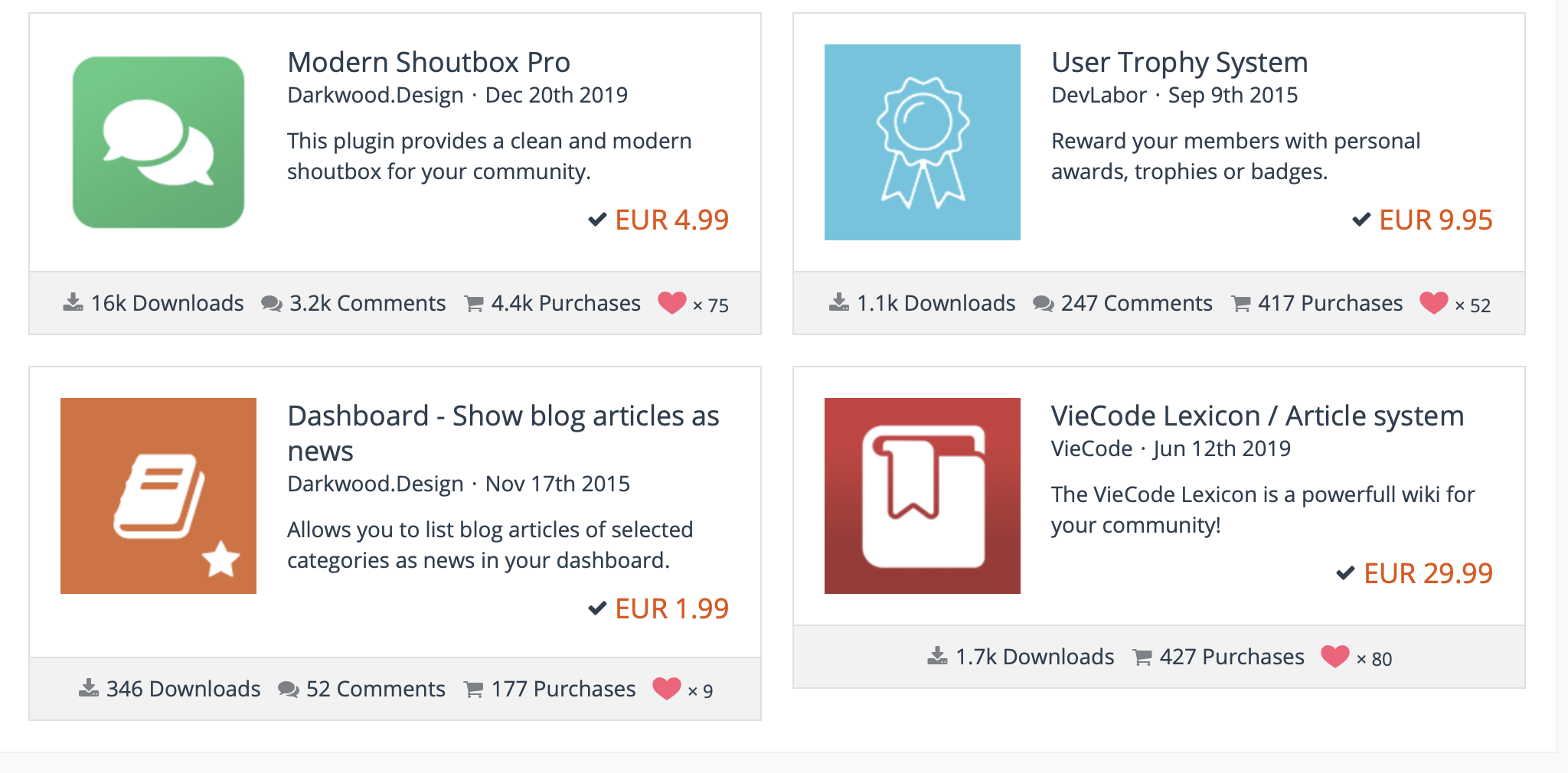Open the Modern Shoutbox Pro green chat icon

[x=158, y=142]
